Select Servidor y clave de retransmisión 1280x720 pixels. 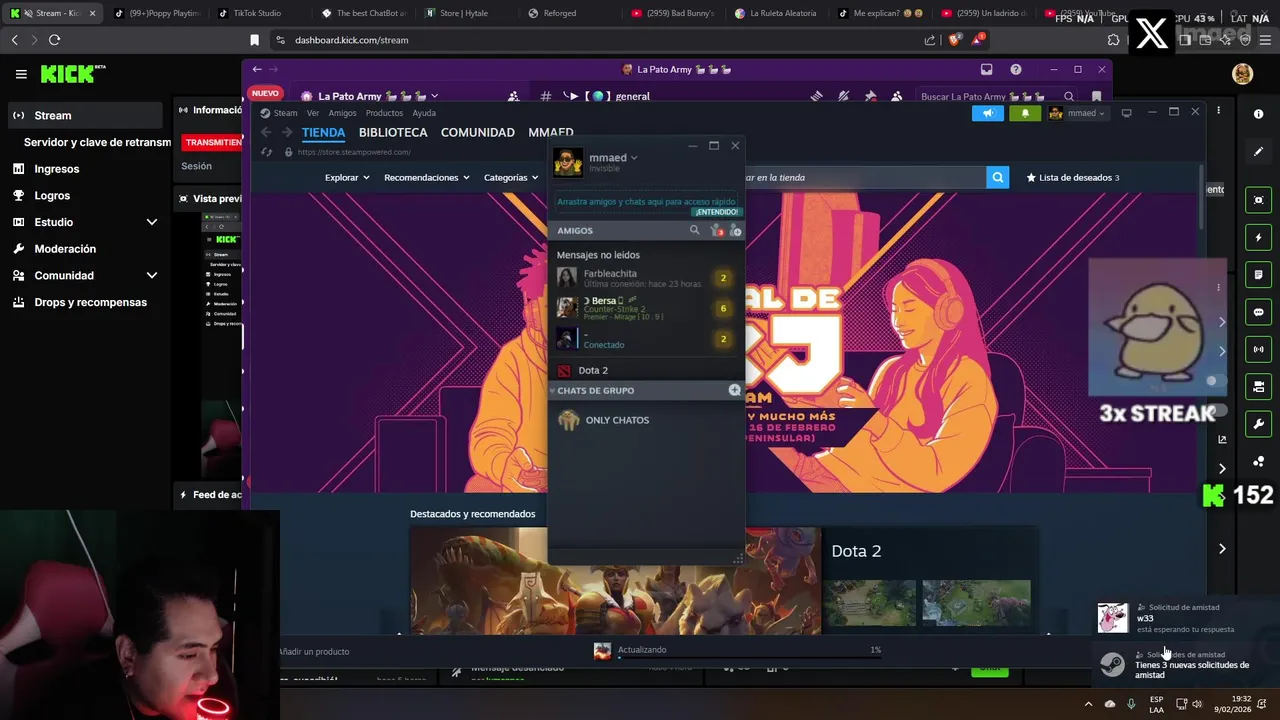(x=97, y=142)
